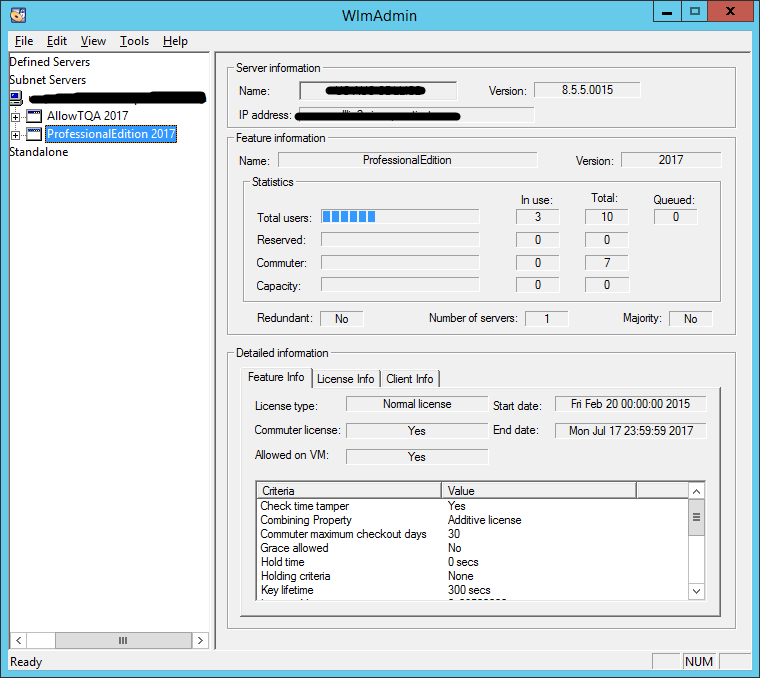The image size is (760, 678).
Task: Select Standalone in the tree
Action: point(39,152)
